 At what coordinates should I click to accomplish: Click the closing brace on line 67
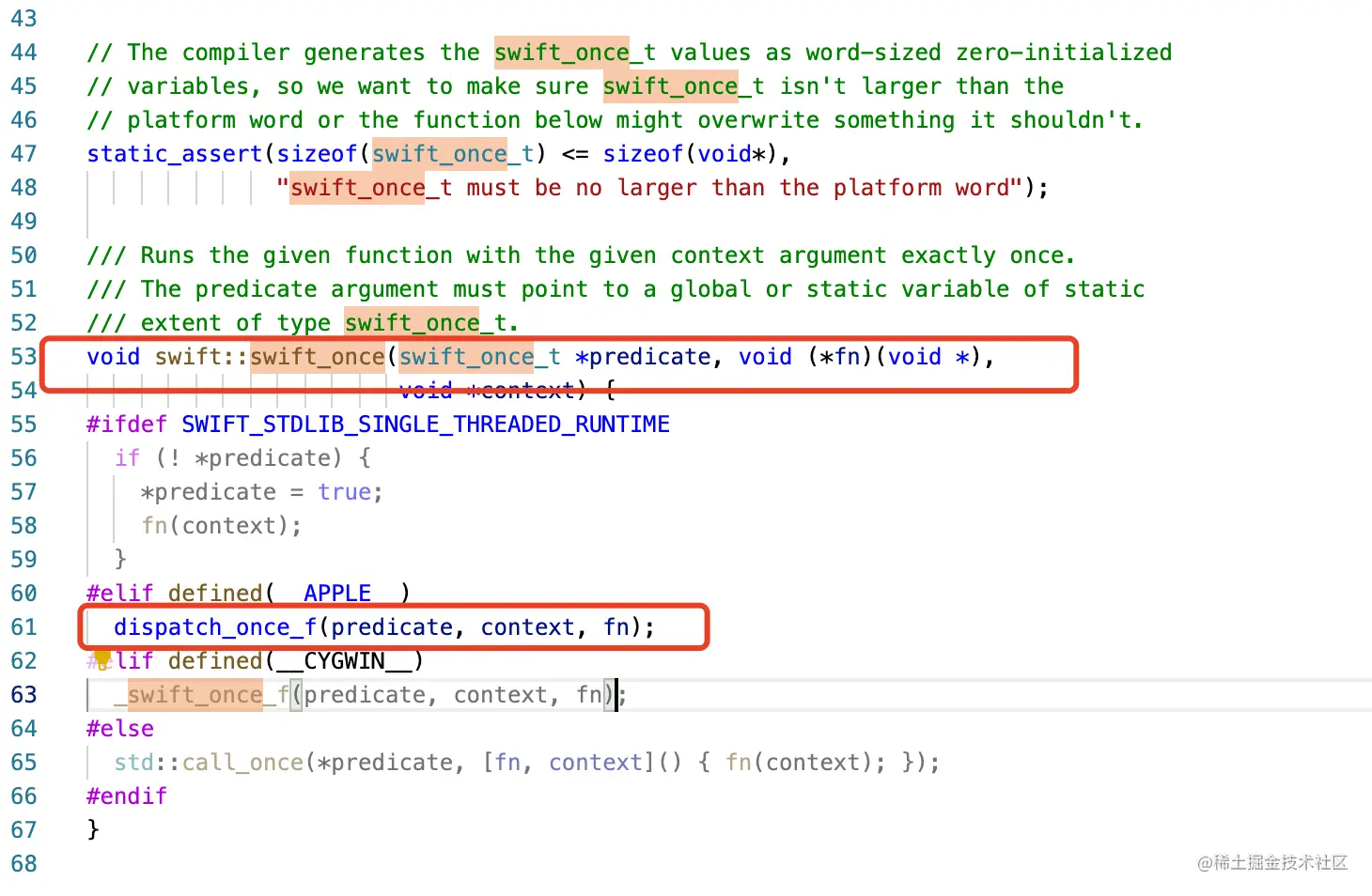pyautogui.click(x=93, y=829)
